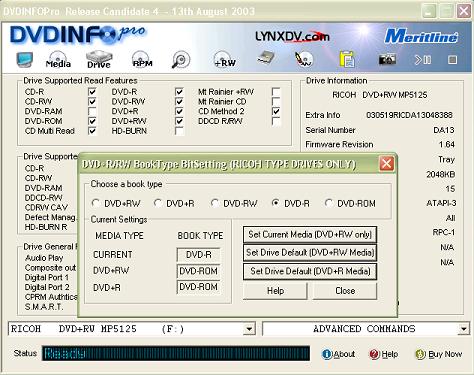The height and width of the screenshot is (375, 474).
Task: Click the Ready status progress bar
Action: 176,354
